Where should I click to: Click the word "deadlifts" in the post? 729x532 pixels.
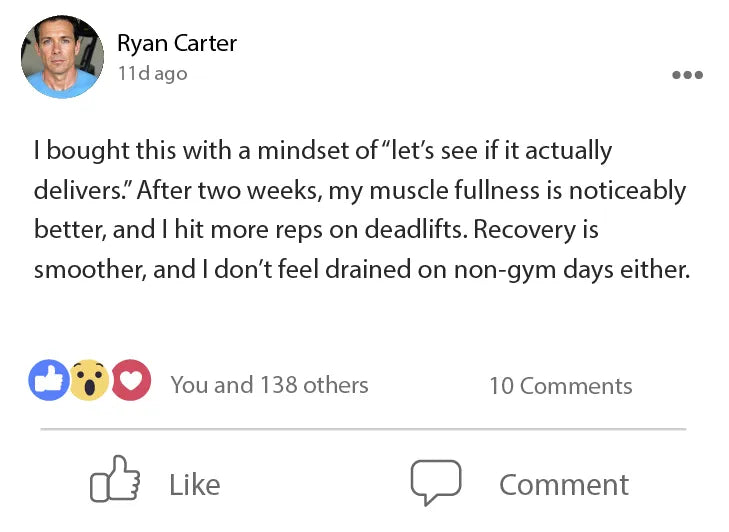click(x=416, y=229)
